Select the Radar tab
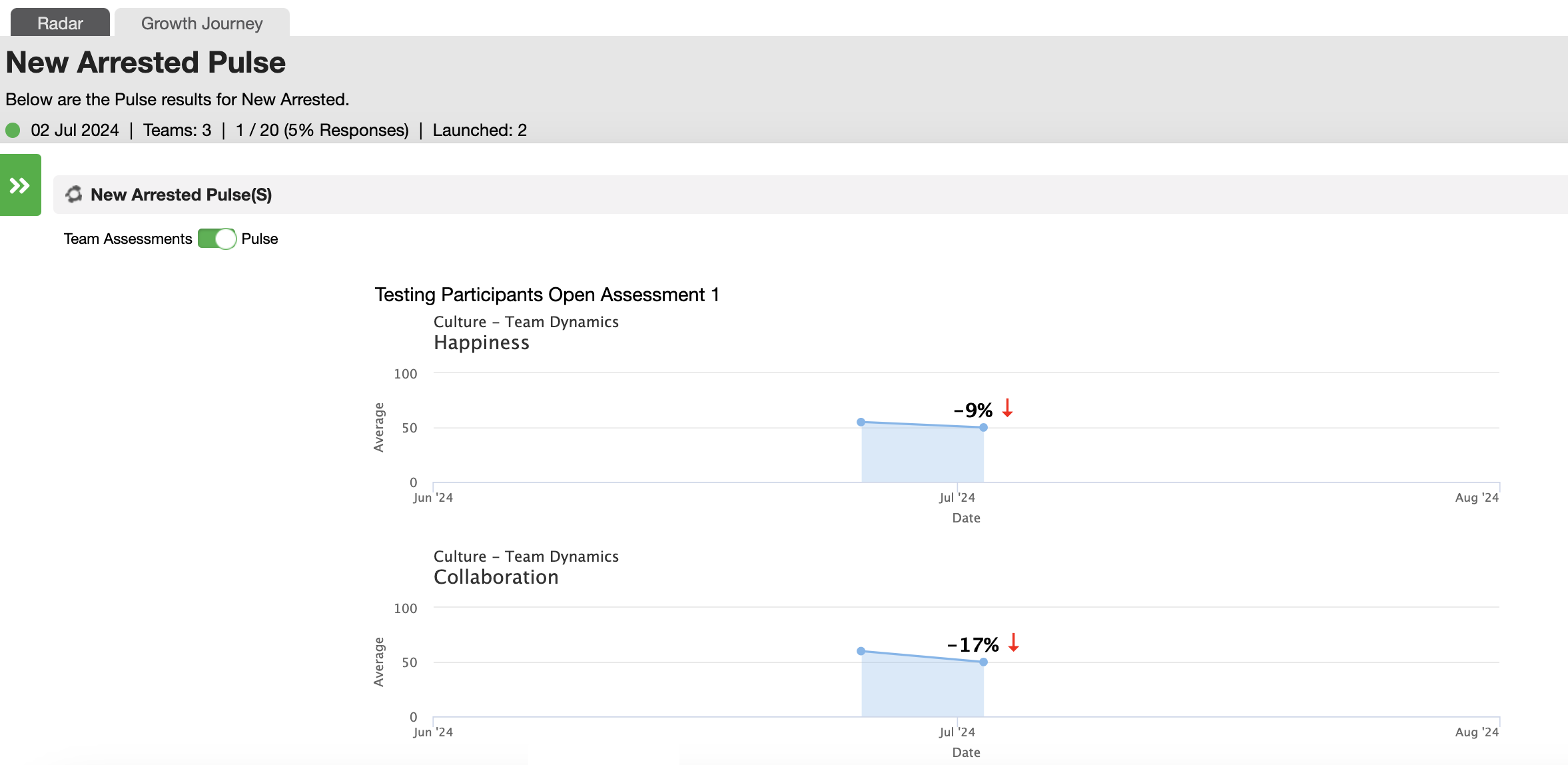Viewport: 1568px width, 765px height. [60, 23]
